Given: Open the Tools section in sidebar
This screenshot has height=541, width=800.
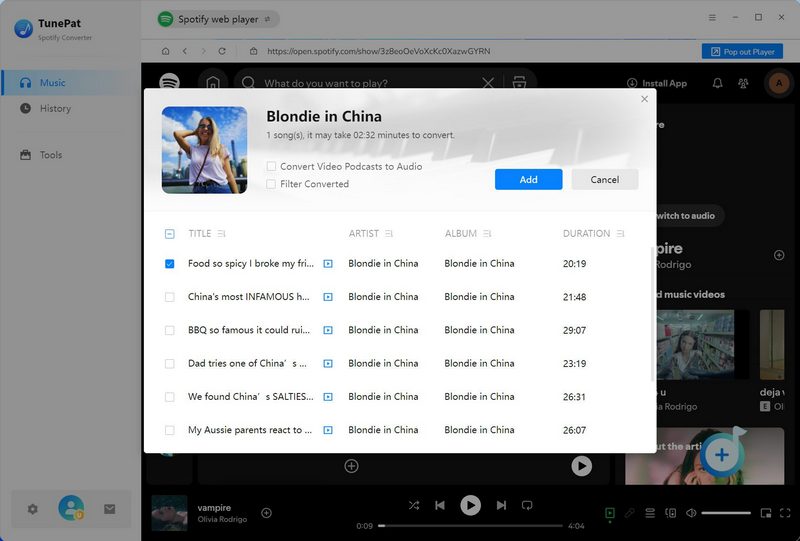Looking at the screenshot, I should pyautogui.click(x=70, y=155).
